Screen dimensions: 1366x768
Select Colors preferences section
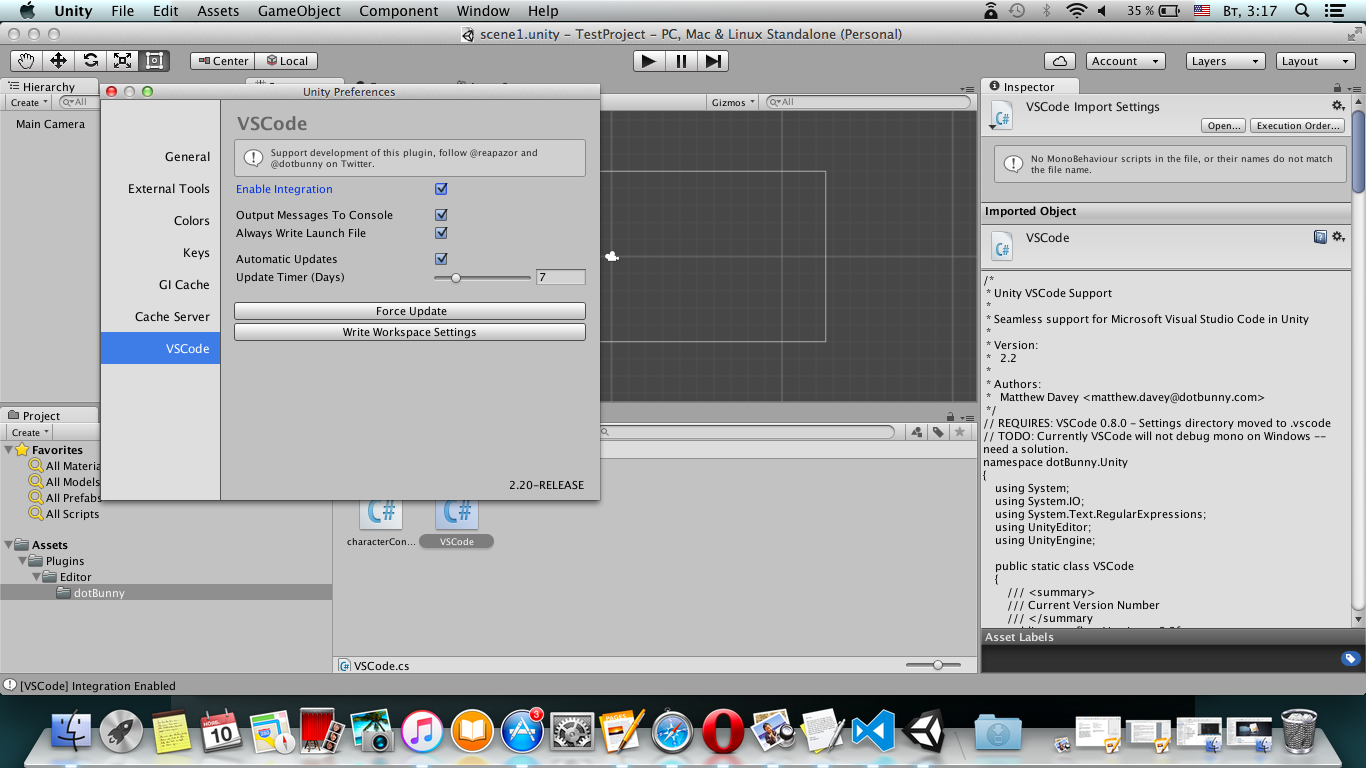coord(160,221)
